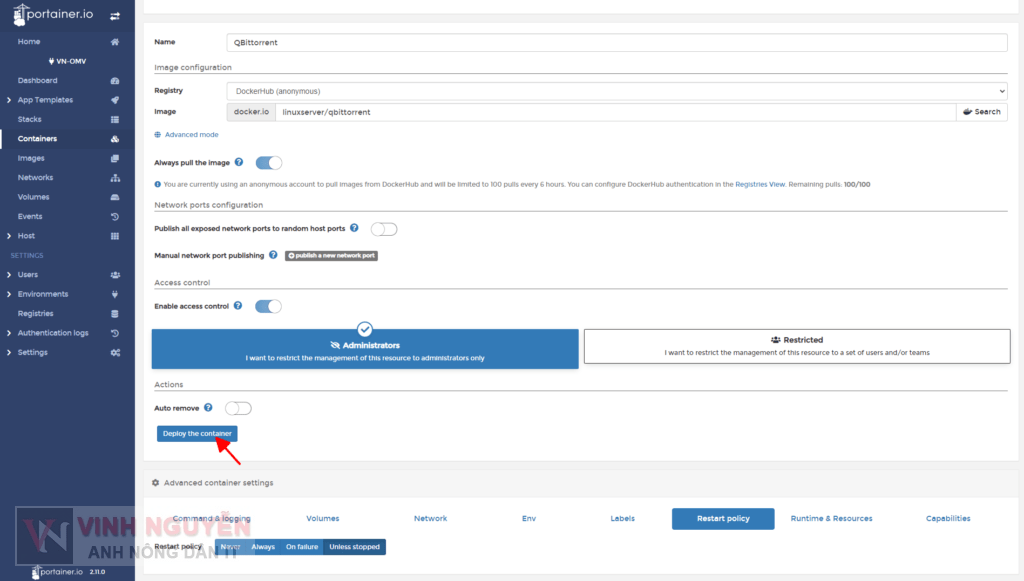The height and width of the screenshot is (581, 1024).
Task: Select the Unless stopped restart policy
Action: point(354,547)
